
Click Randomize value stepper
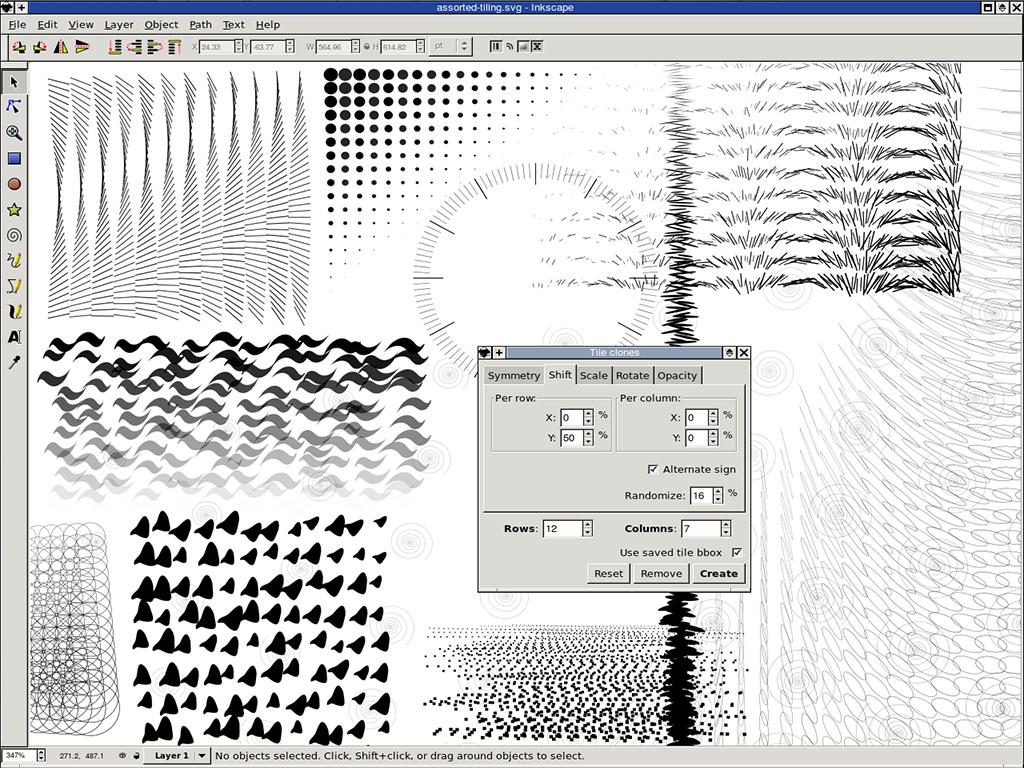[x=718, y=495]
